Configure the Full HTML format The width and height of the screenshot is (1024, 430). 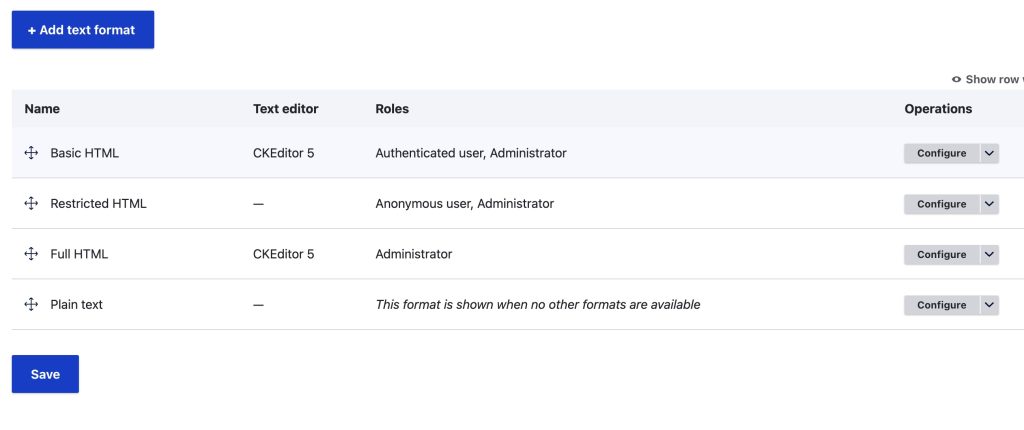(941, 254)
